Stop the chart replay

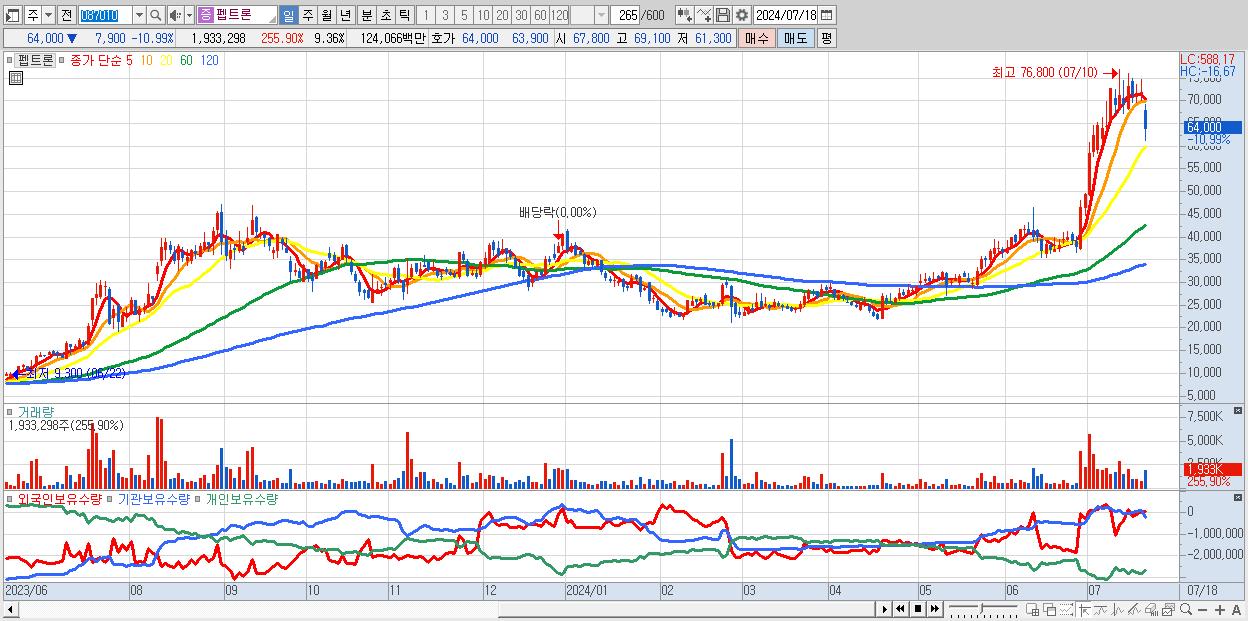pos(917,608)
